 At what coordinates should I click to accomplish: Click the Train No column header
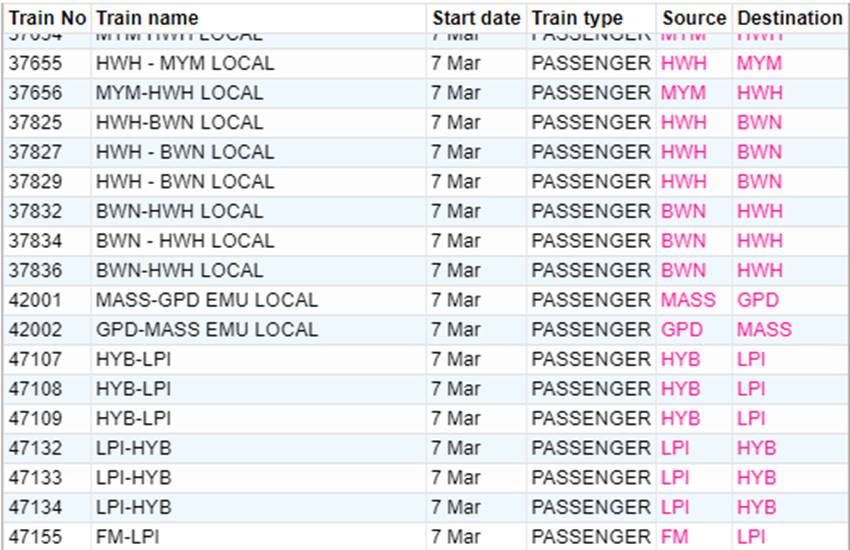[47, 18]
